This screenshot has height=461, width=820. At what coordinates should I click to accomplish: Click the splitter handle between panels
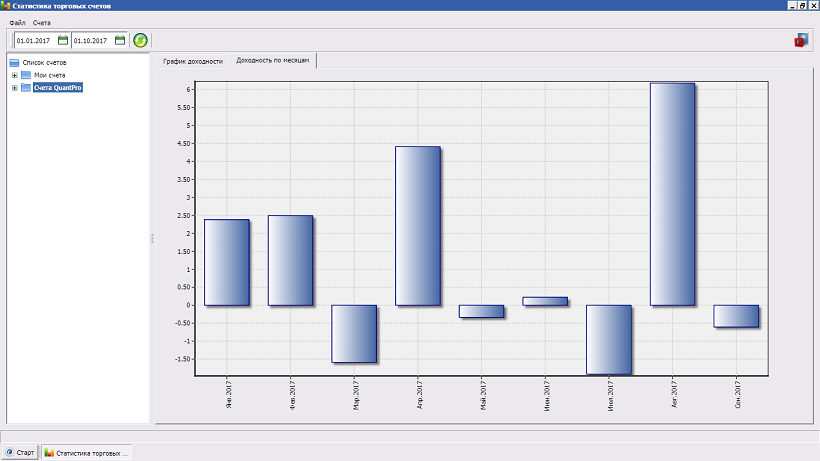click(152, 238)
